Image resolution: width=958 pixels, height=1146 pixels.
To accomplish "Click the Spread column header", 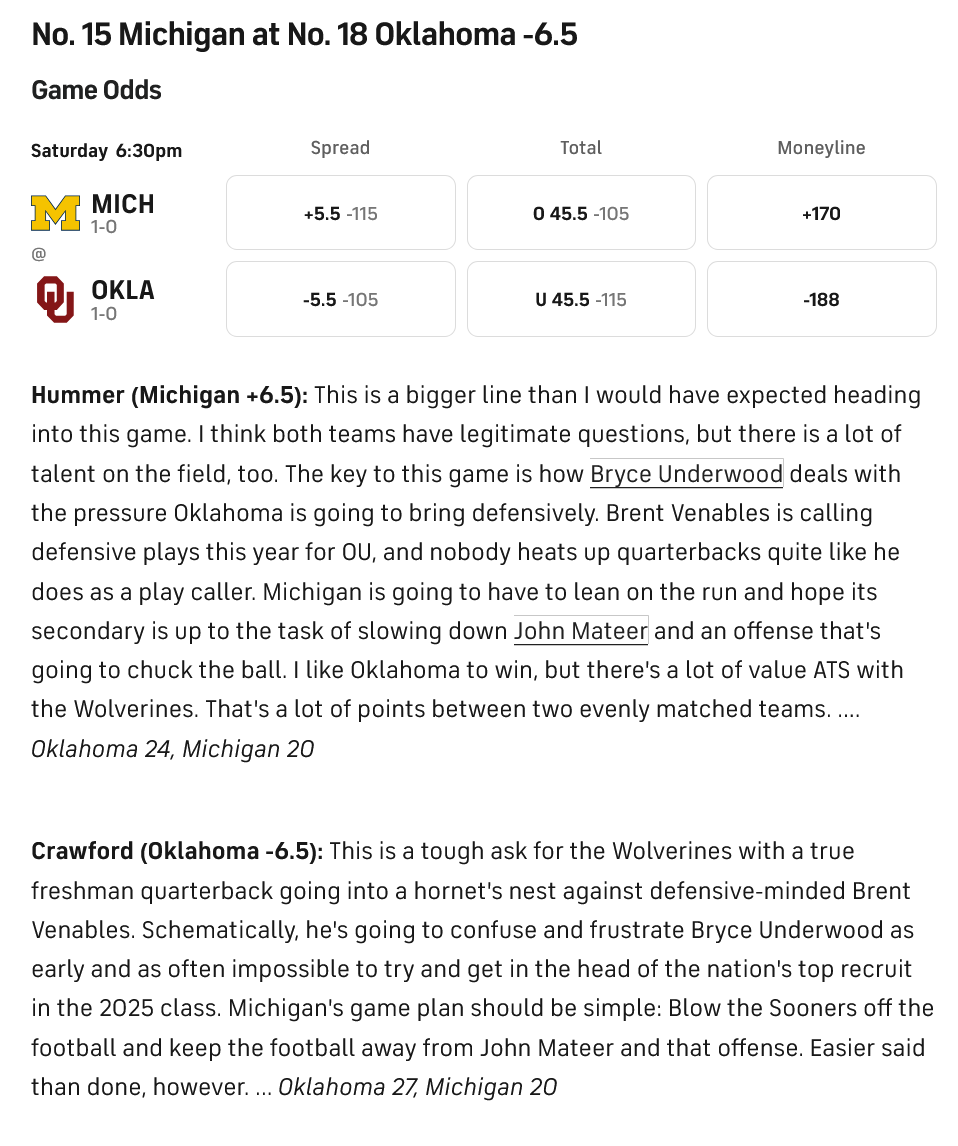I will point(341,148).
